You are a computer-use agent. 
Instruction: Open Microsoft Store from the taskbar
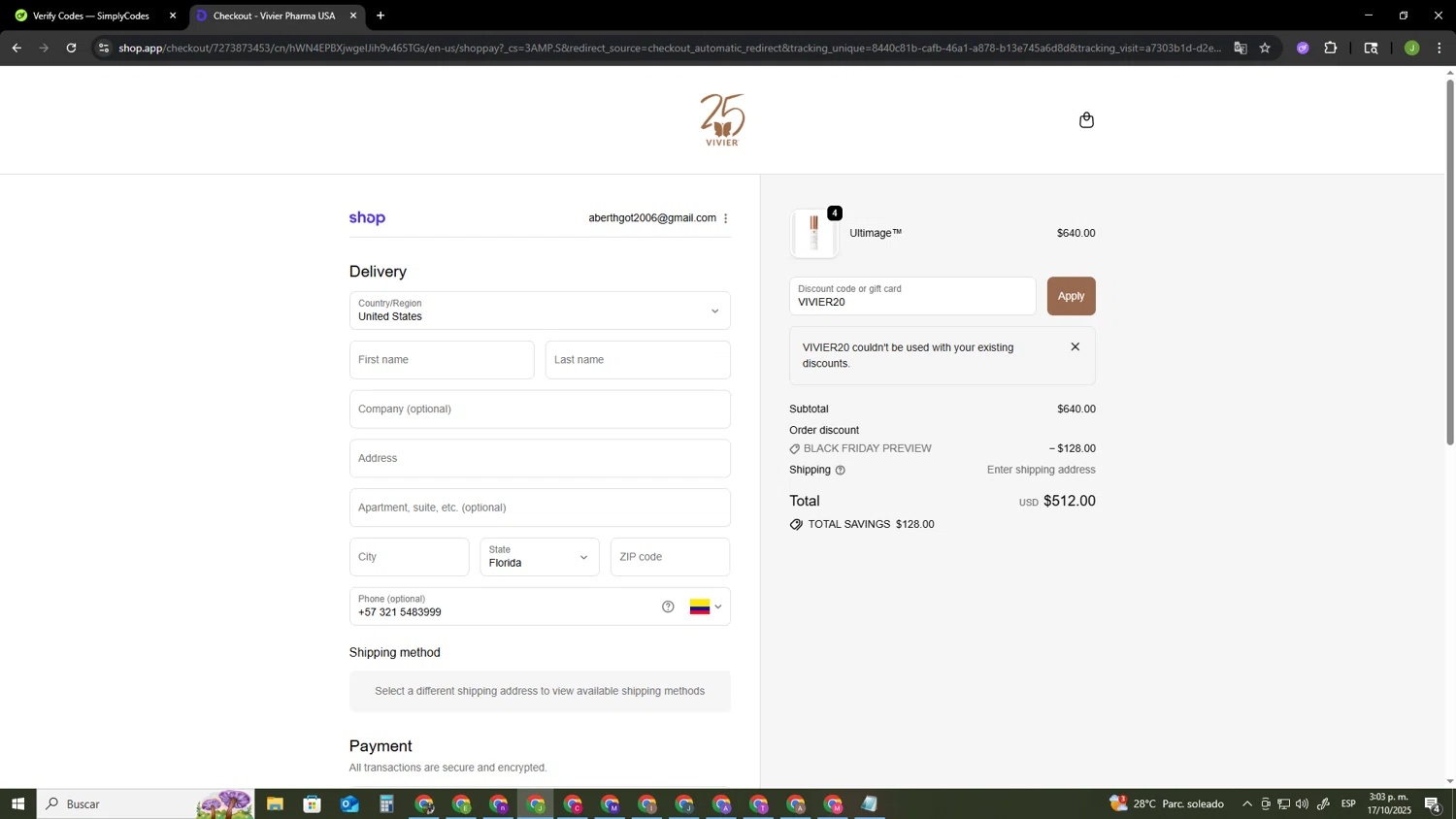[312, 803]
